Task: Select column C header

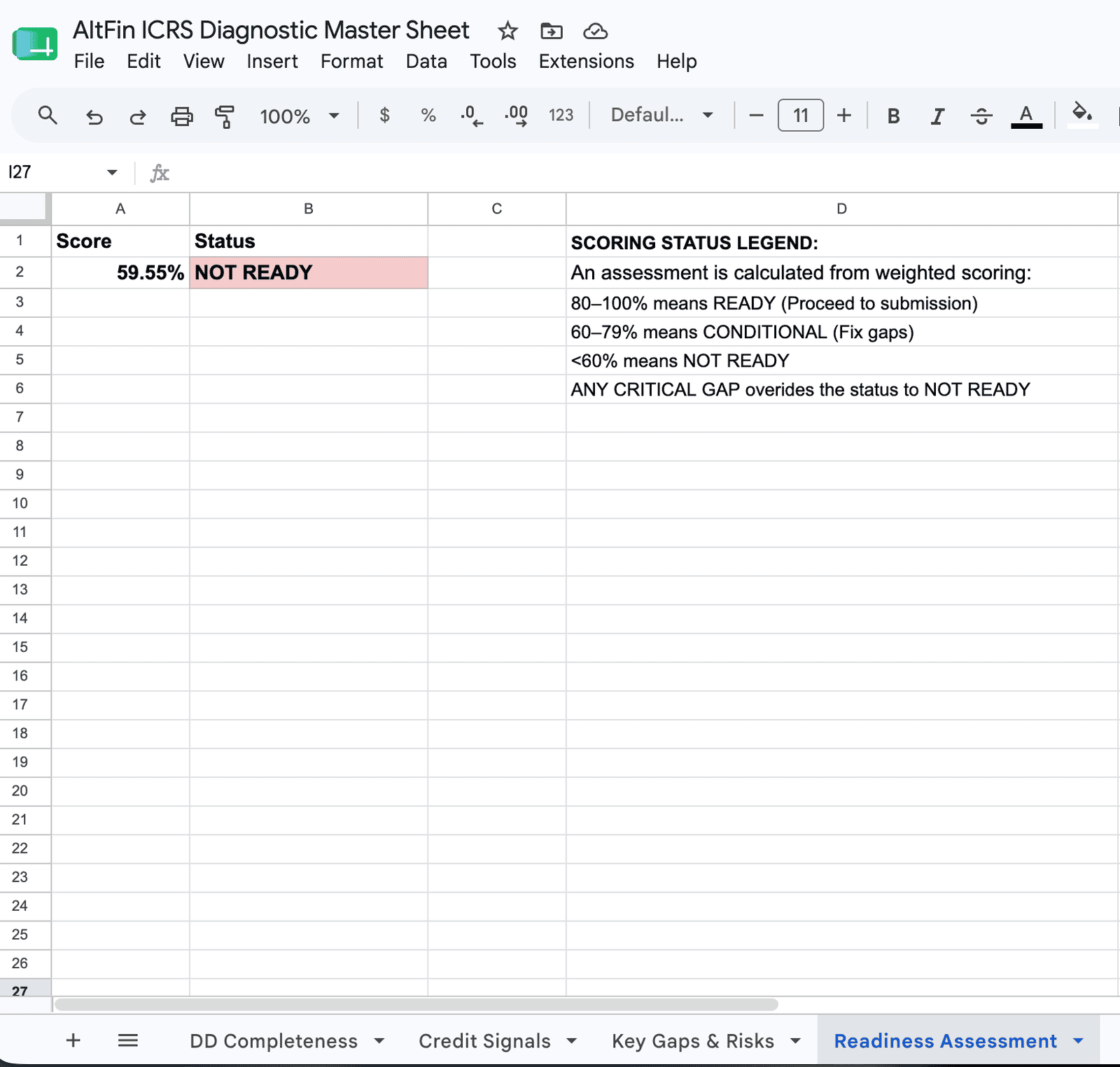Action: (x=496, y=209)
